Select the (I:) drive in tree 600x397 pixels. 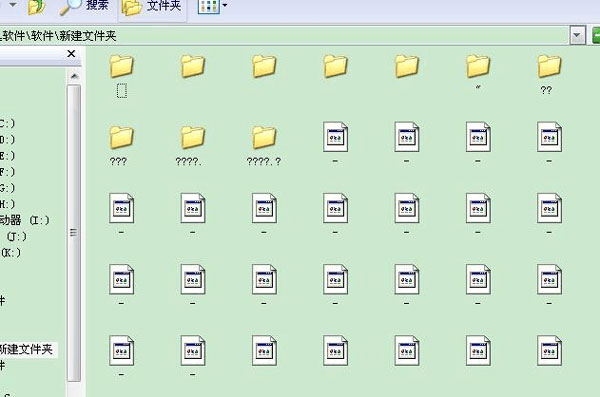tap(24, 220)
